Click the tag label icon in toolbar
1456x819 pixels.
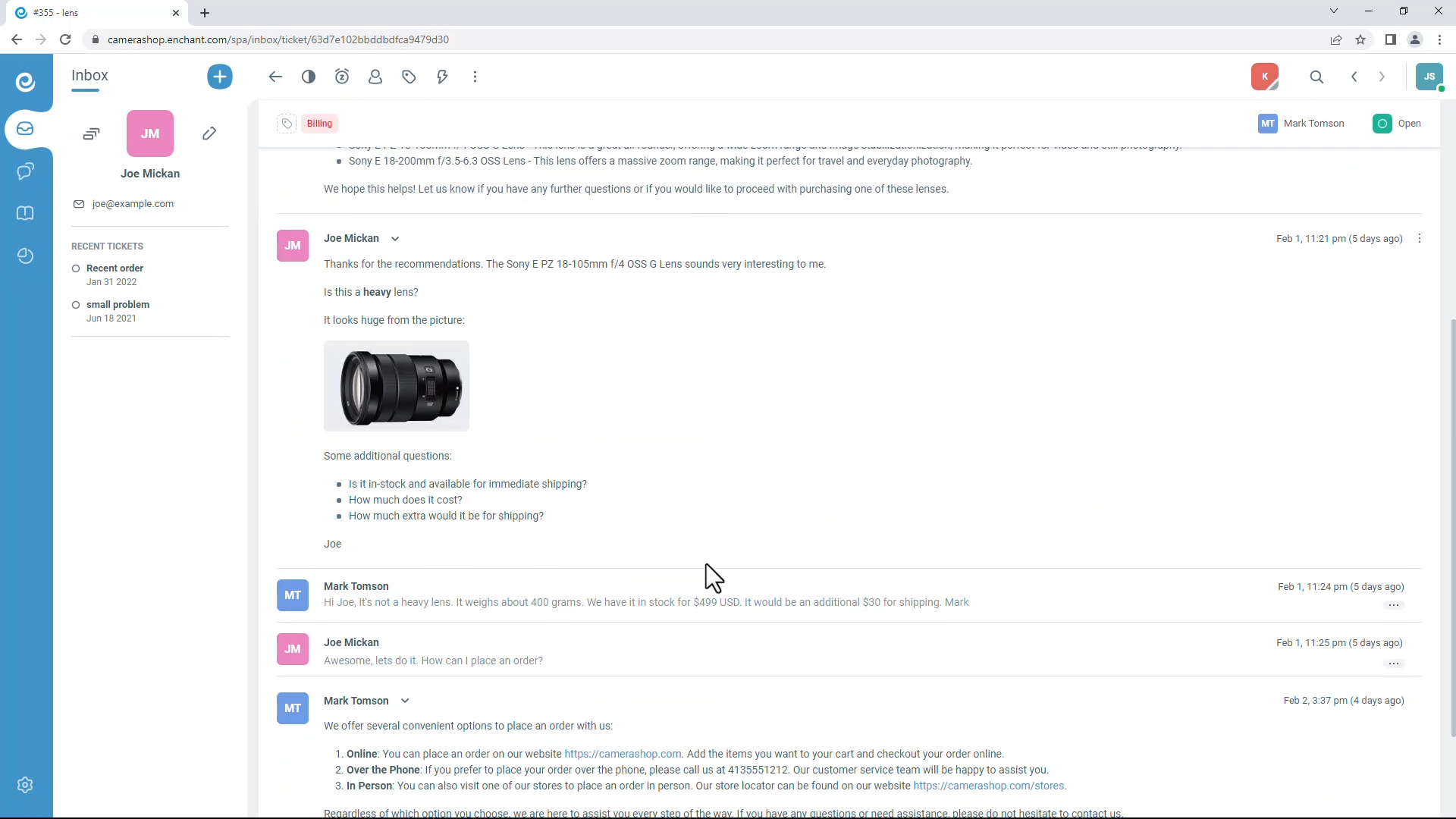409,77
